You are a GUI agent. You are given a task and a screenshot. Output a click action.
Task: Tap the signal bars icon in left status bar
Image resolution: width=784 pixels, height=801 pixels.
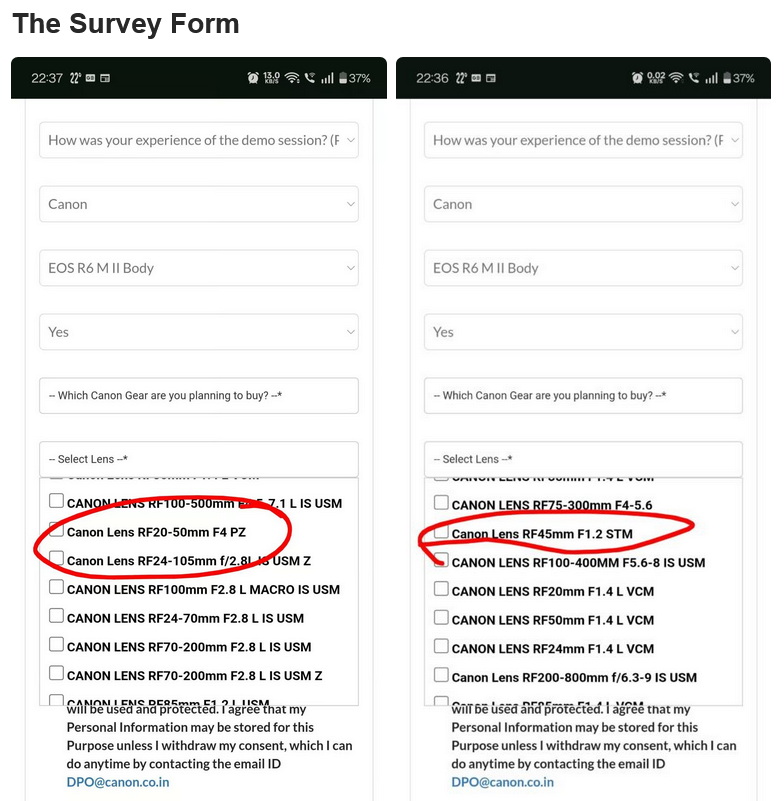pyautogui.click(x=326, y=78)
